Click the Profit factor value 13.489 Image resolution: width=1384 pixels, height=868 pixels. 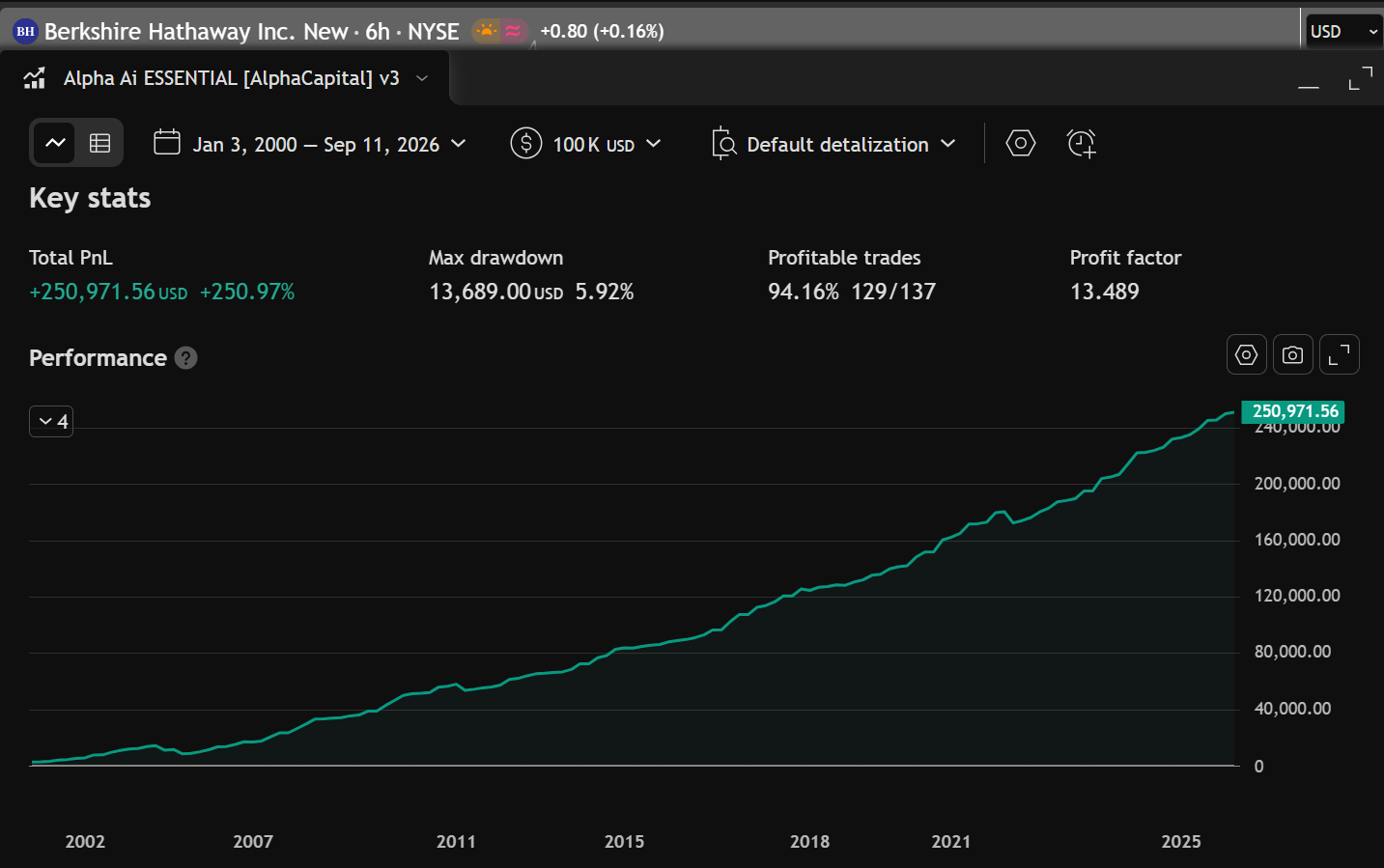[x=1105, y=292]
